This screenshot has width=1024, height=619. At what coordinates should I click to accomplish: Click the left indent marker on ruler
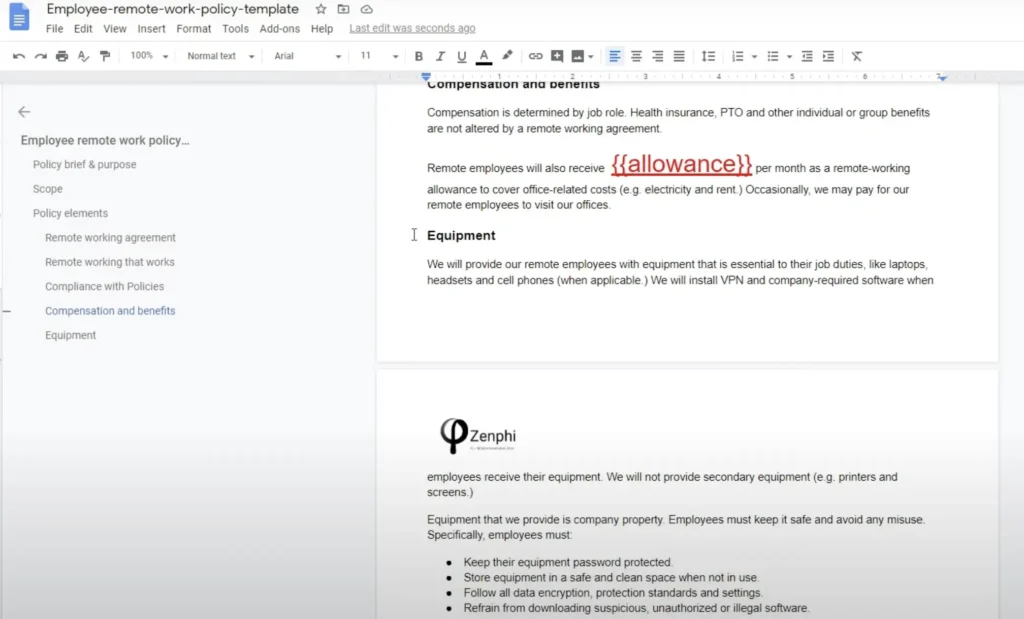click(426, 77)
